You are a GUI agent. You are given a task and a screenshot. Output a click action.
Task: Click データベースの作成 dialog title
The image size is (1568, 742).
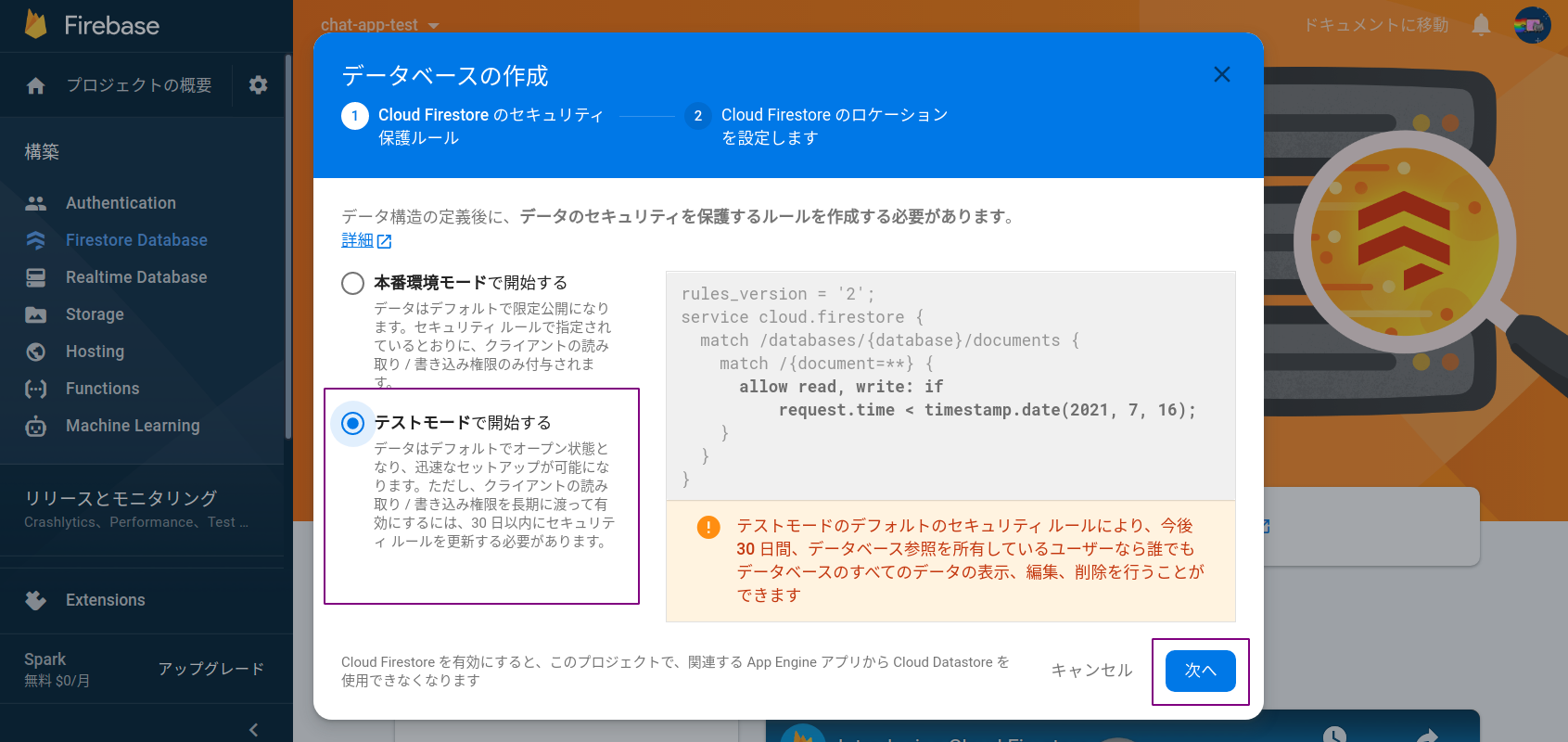pyautogui.click(x=445, y=76)
